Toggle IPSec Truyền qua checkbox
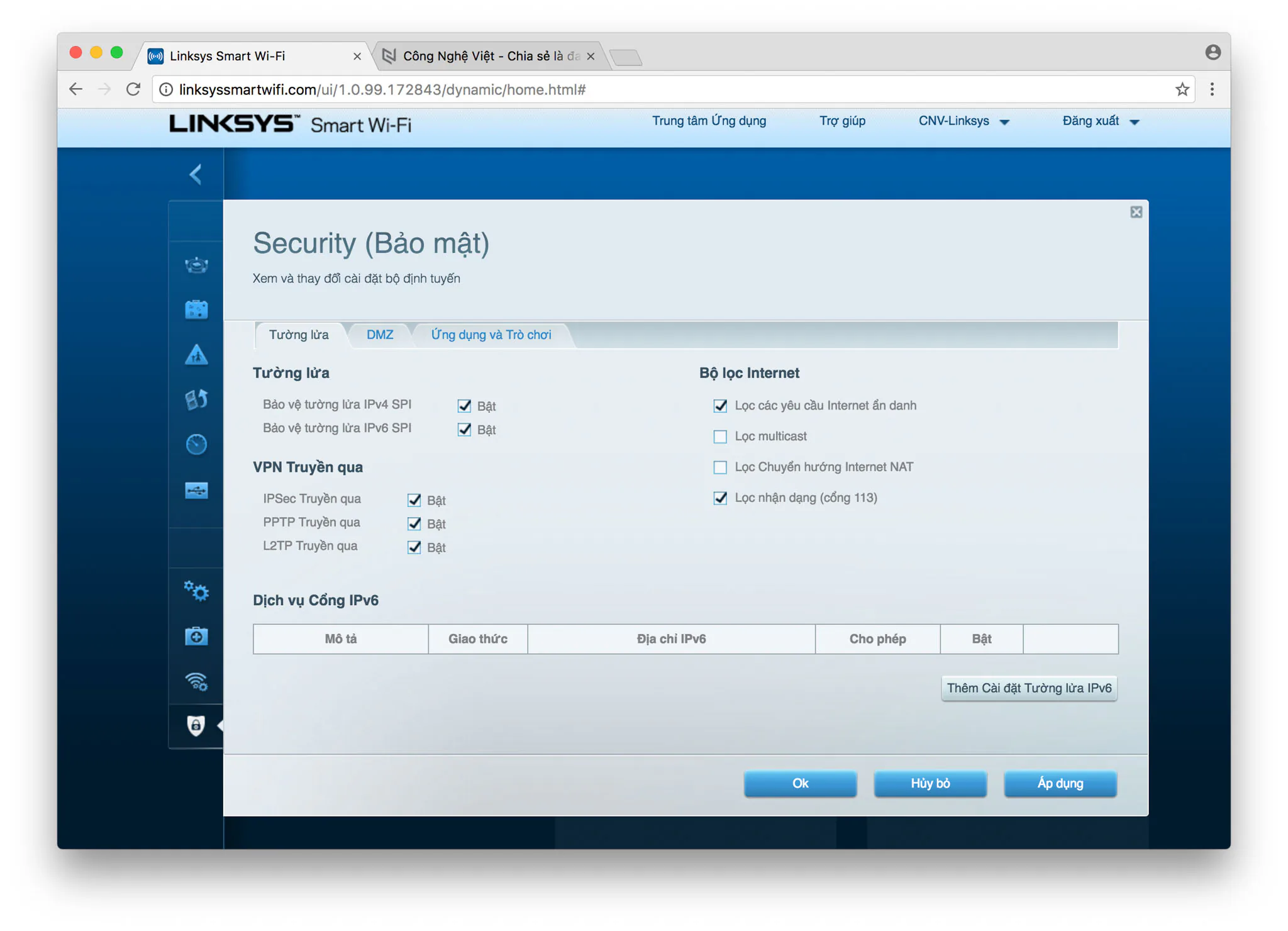The image size is (1288, 931). pyautogui.click(x=414, y=500)
